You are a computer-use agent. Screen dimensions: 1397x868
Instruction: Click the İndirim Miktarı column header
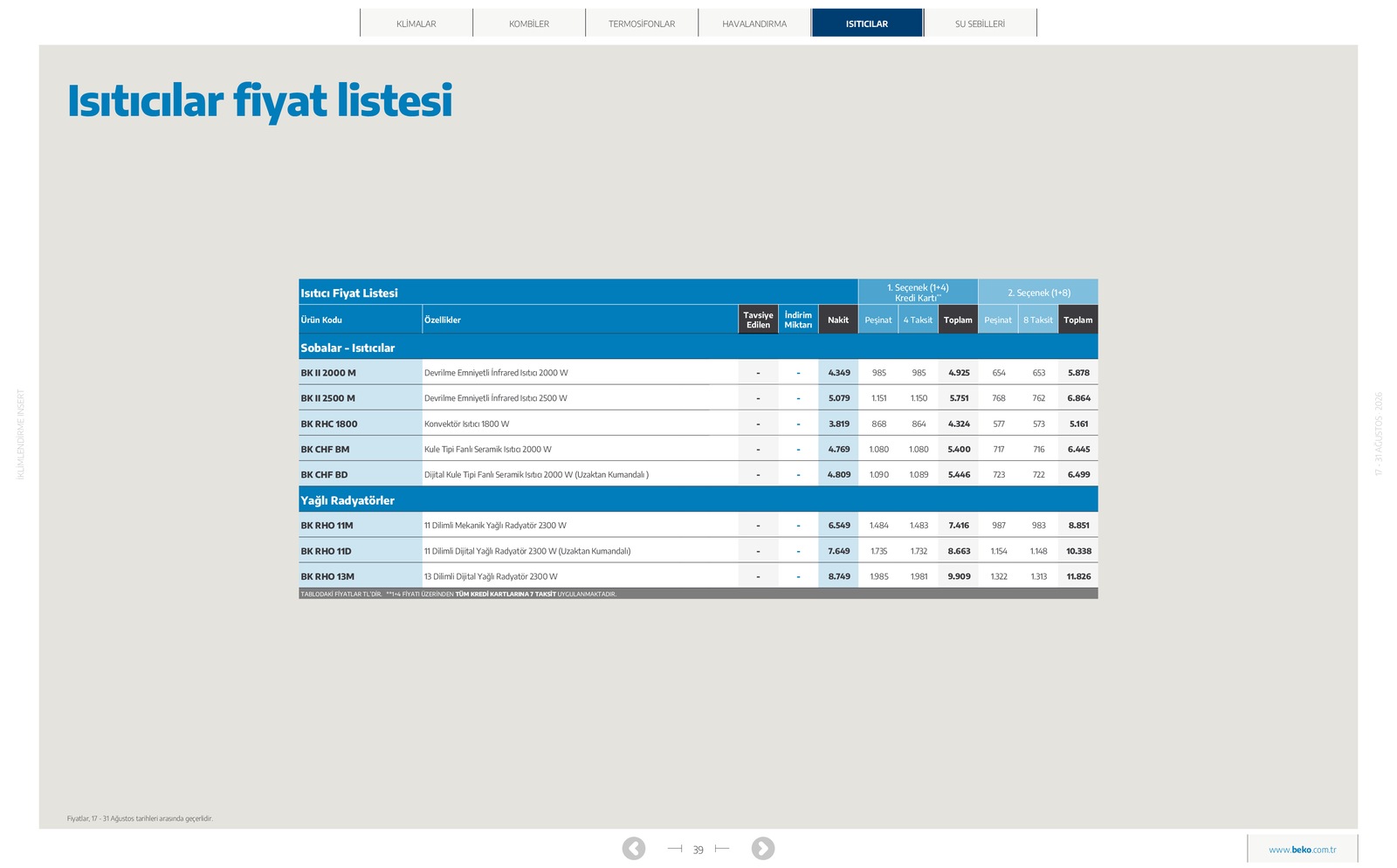798,320
